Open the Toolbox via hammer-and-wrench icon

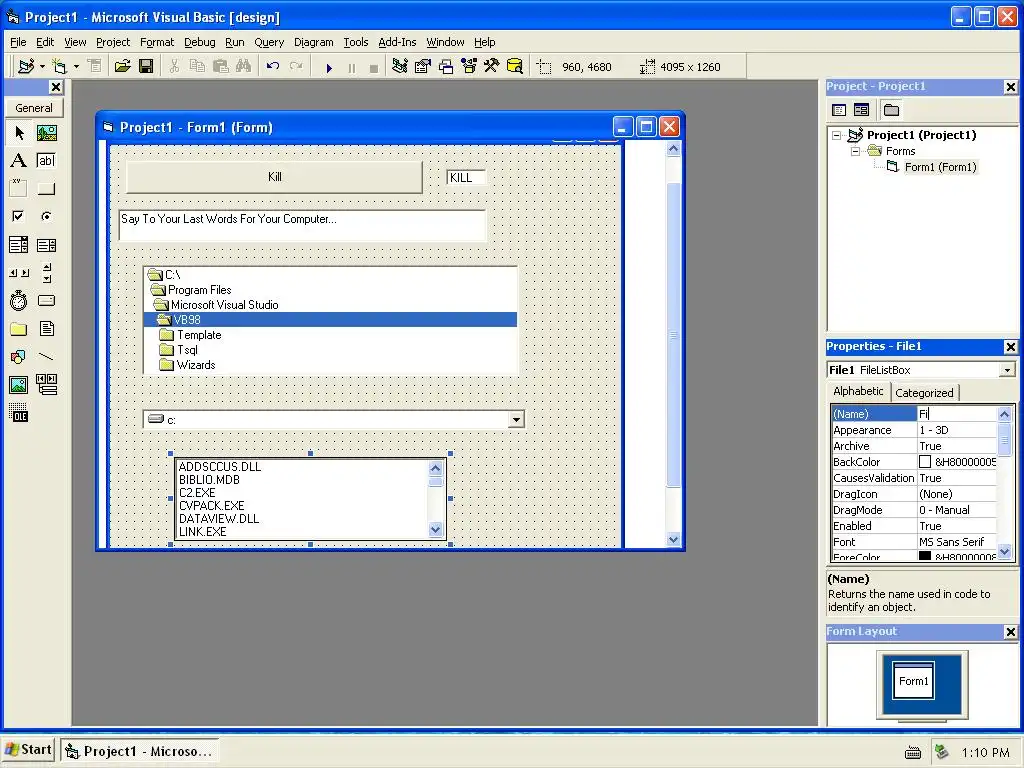point(492,66)
